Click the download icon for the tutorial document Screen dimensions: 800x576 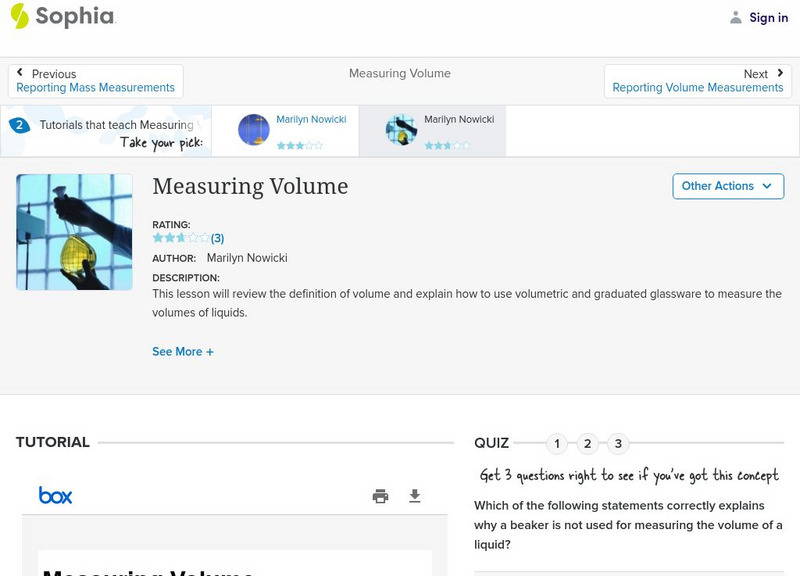pos(413,496)
